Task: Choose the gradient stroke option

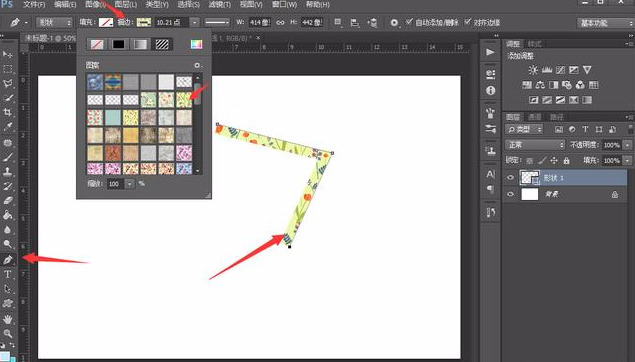Action: pos(140,44)
